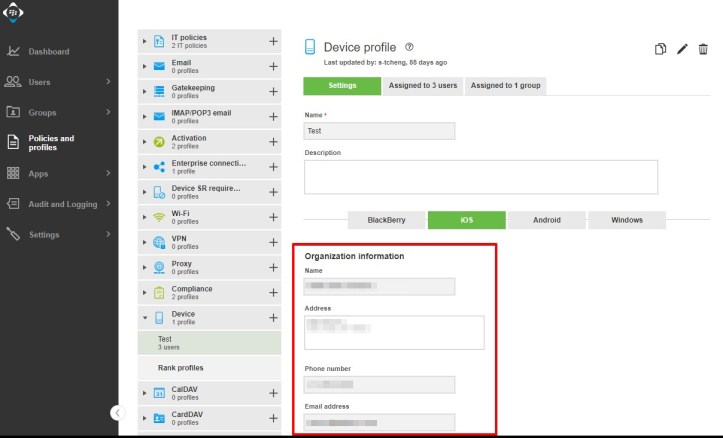723x438 pixels.
Task: Switch to Assigned to 3 users tab
Action: point(423,86)
